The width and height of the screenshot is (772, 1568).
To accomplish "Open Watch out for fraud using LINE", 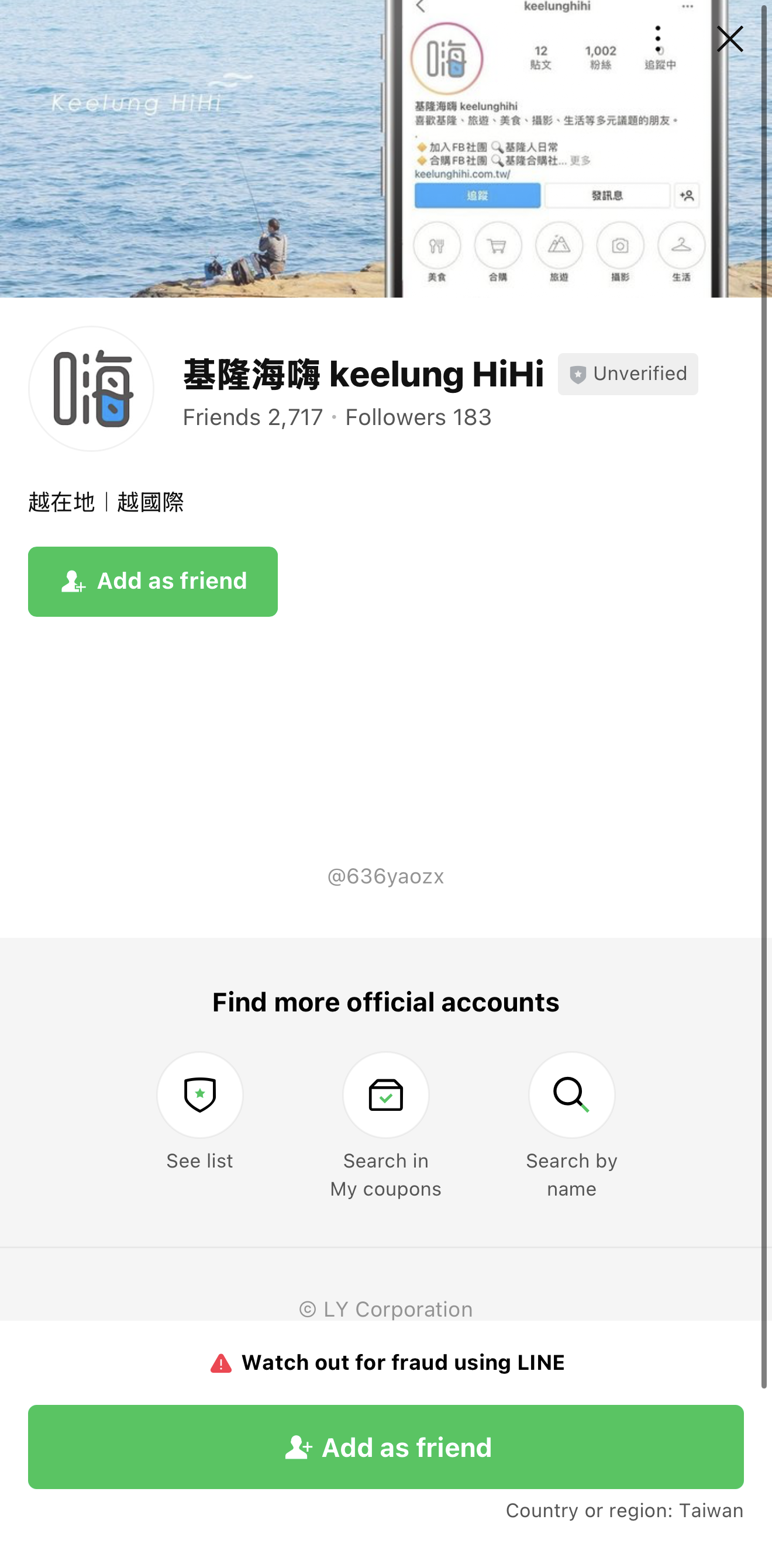I will pyautogui.click(x=403, y=1362).
